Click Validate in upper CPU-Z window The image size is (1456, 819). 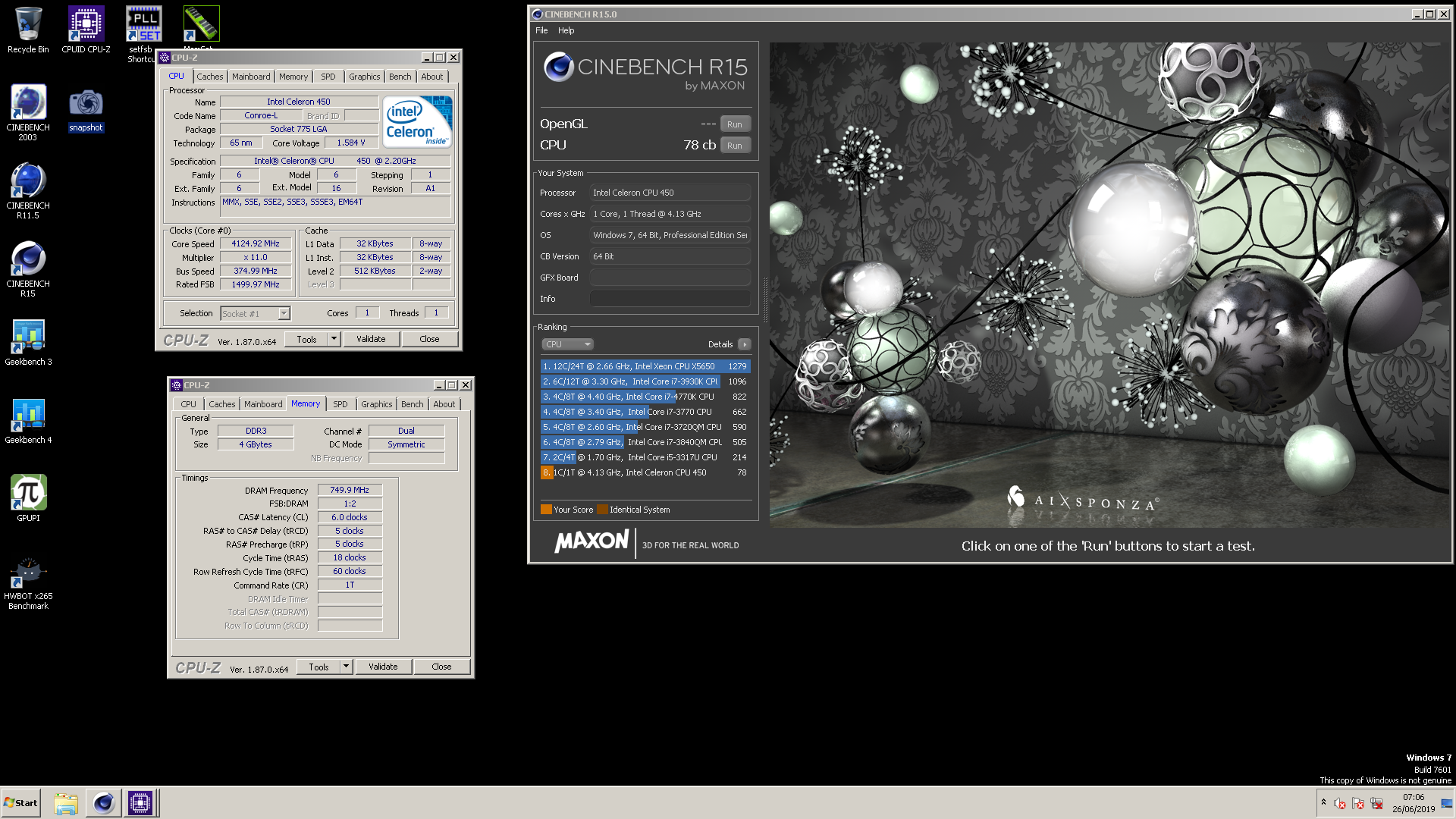point(371,339)
